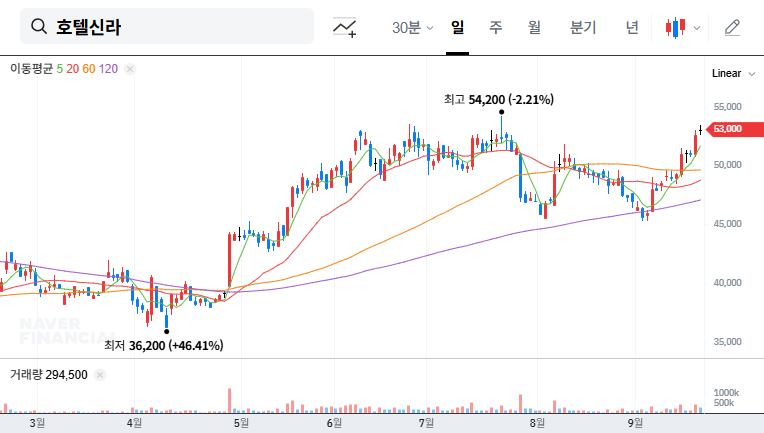The height and width of the screenshot is (433, 764).
Task: Click the 35,000 price axis label
Action: [727, 342]
